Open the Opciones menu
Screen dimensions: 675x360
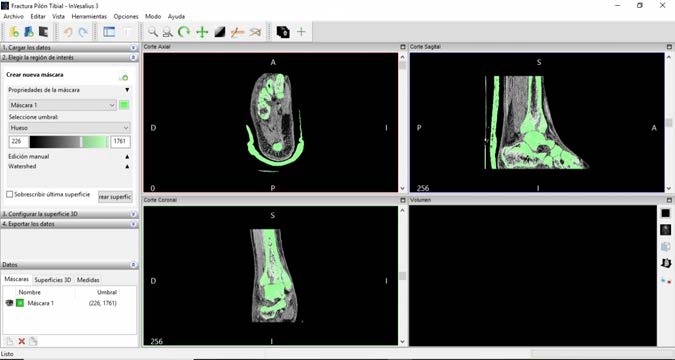(x=126, y=16)
